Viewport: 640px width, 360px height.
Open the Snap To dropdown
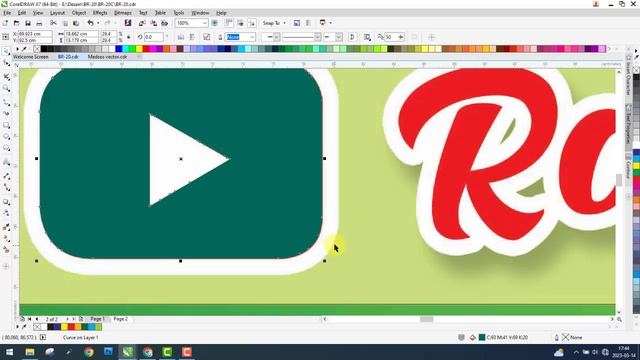click(x=284, y=23)
